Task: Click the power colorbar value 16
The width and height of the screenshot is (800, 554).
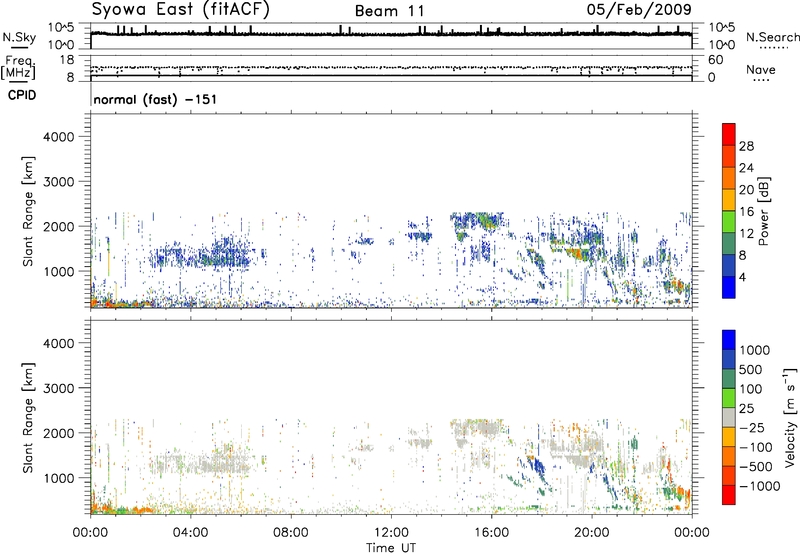Action: click(x=746, y=212)
